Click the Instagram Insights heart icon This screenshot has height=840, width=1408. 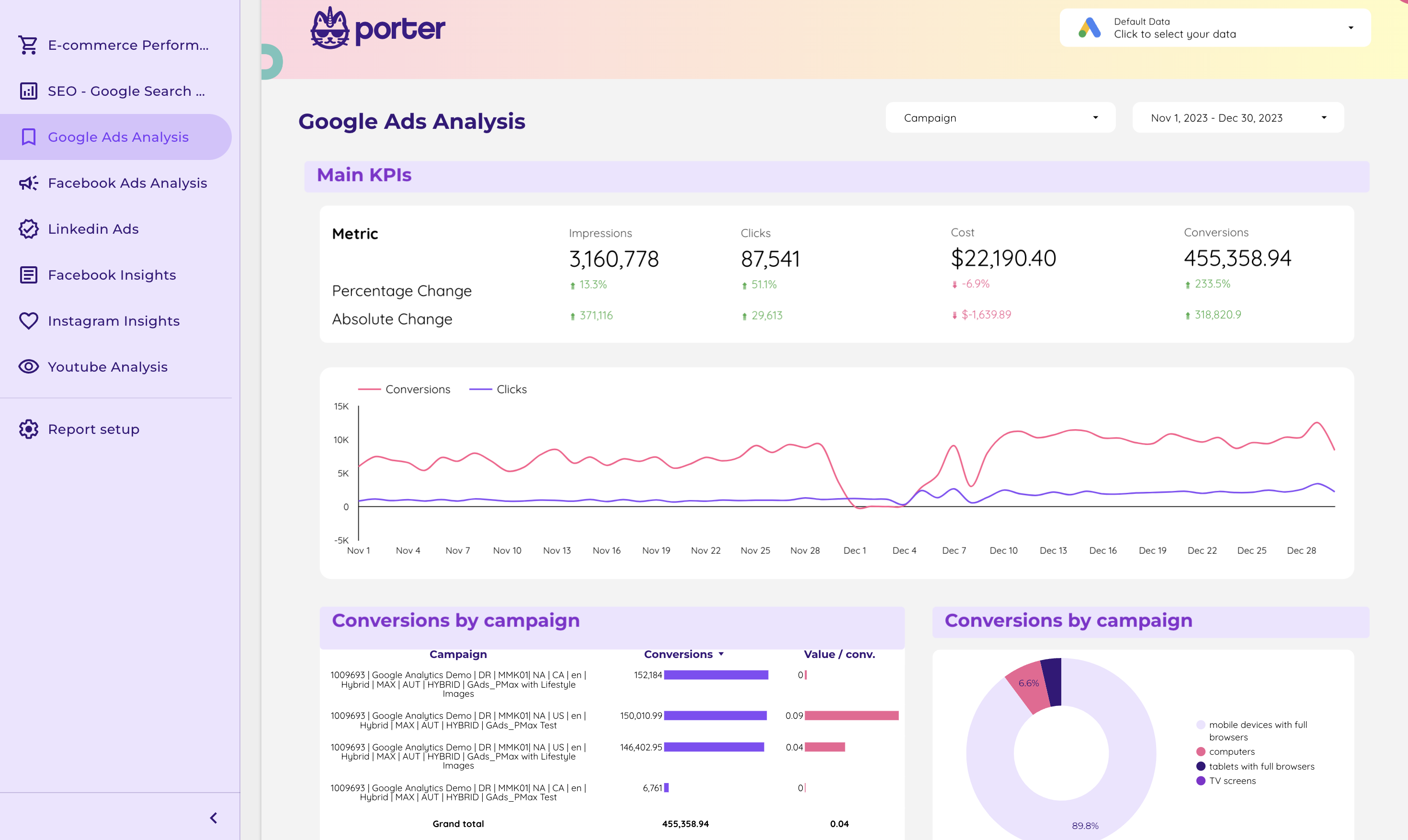(x=29, y=320)
